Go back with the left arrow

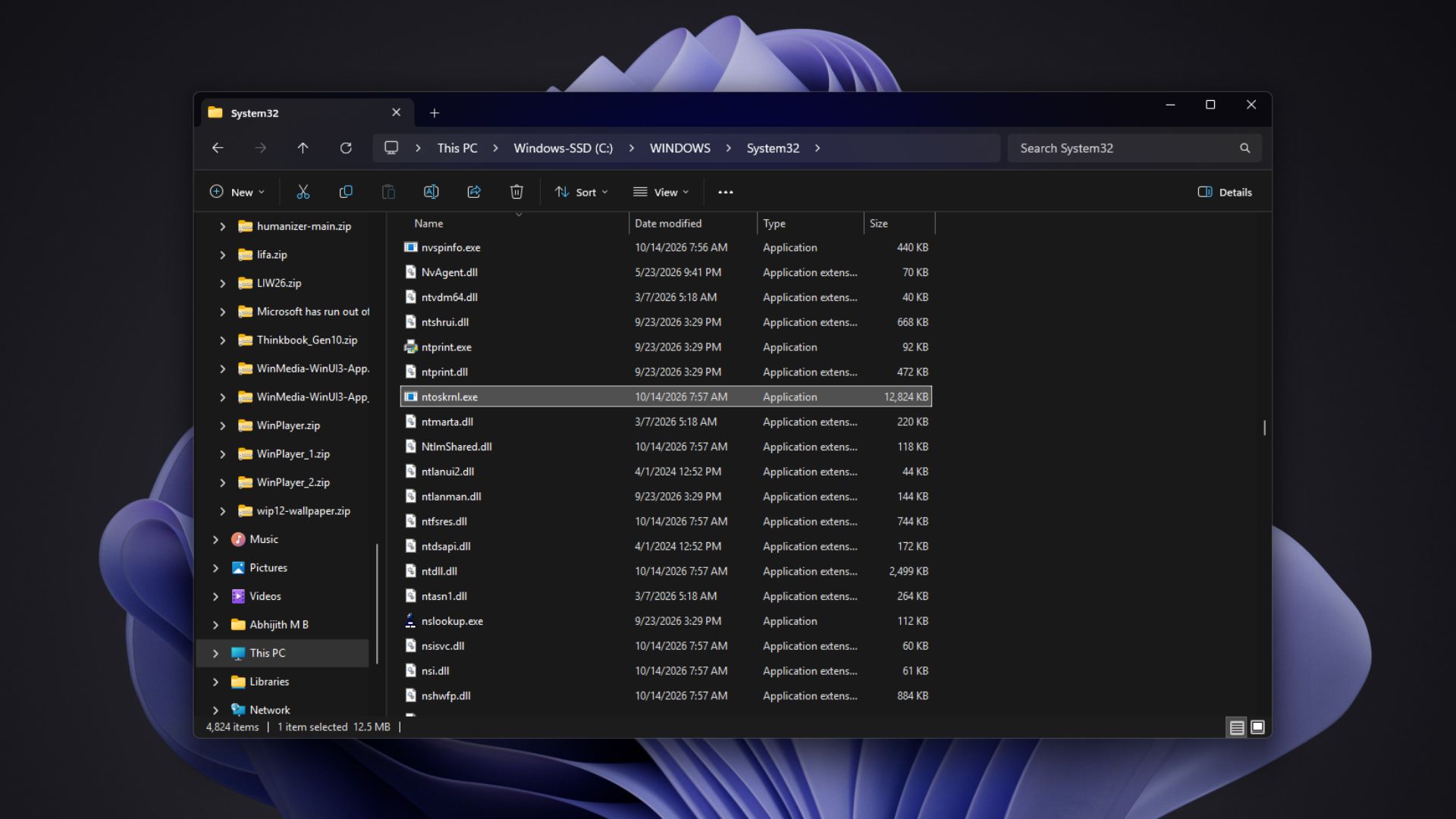click(x=218, y=148)
